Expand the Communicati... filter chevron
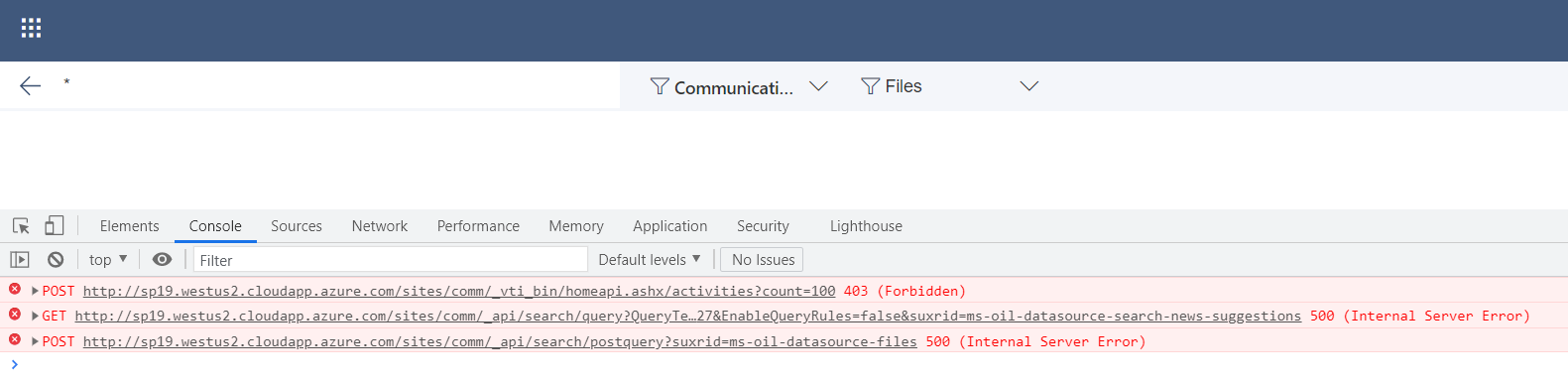The width and height of the screenshot is (1568, 385). [x=818, y=86]
